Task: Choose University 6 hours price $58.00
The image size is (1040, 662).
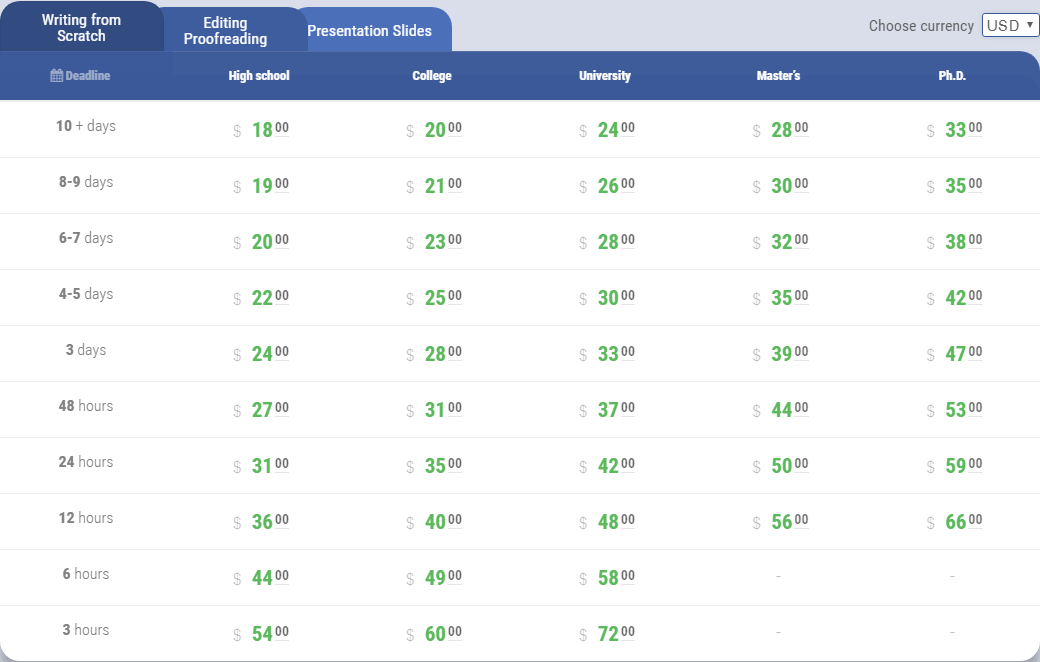Action: [x=608, y=577]
